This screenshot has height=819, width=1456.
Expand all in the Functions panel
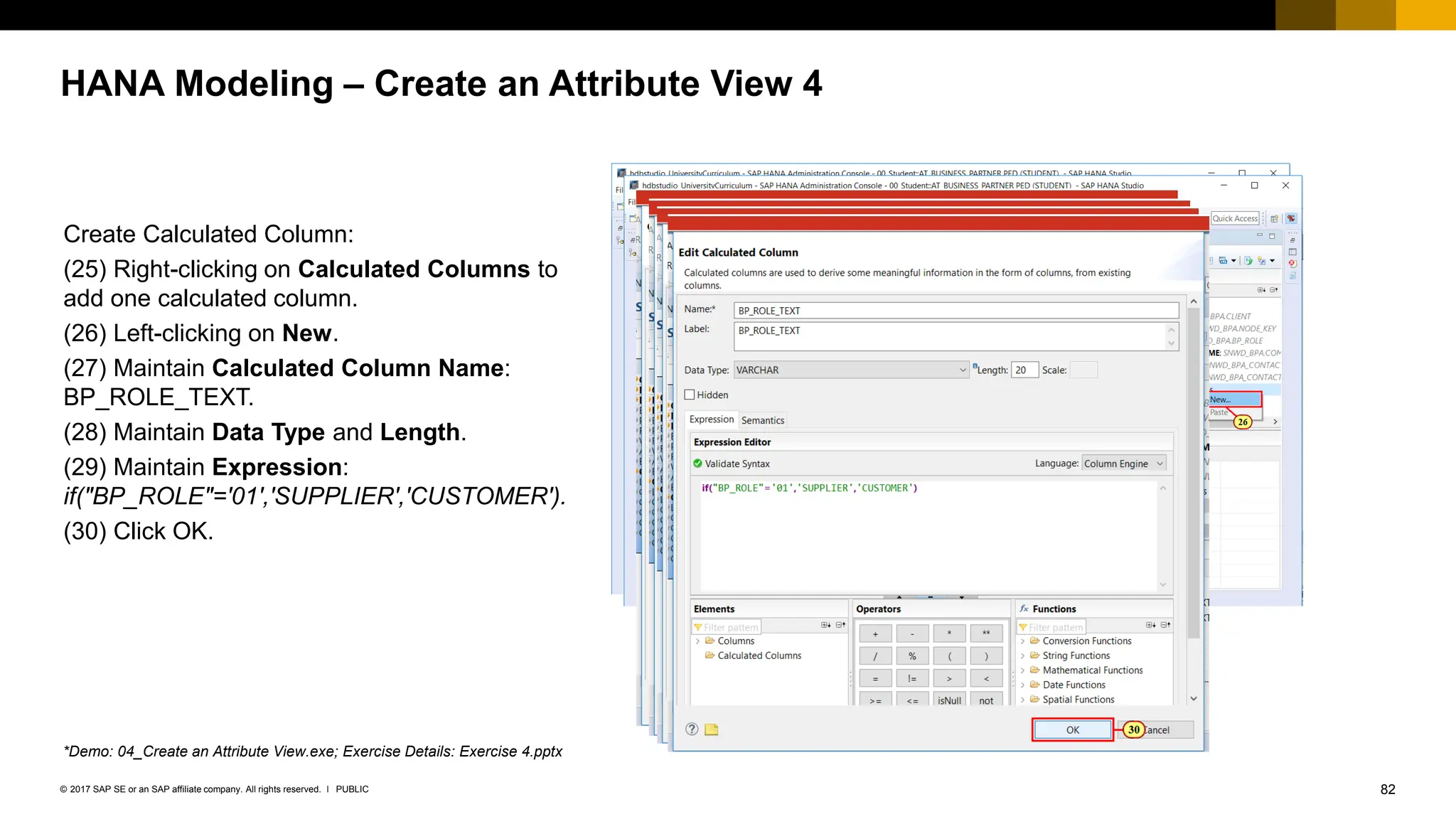coord(1150,625)
